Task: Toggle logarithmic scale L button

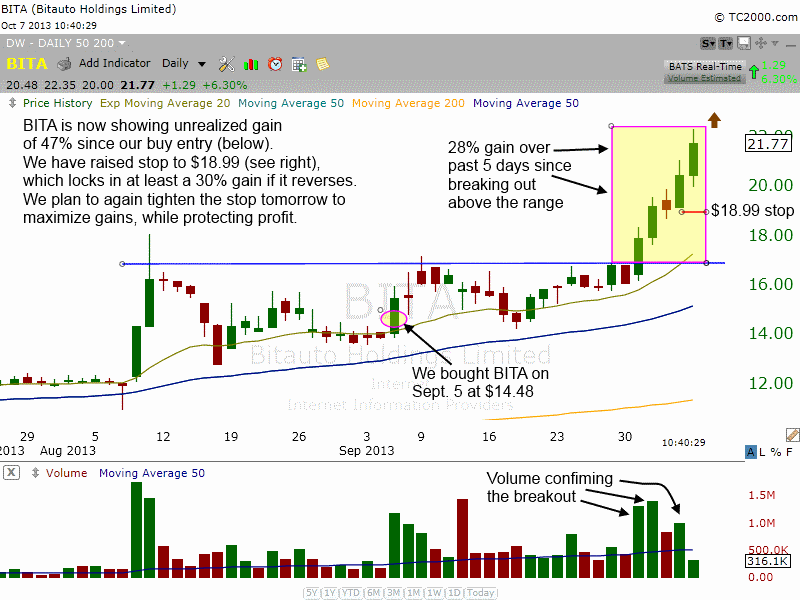Action: click(762, 452)
